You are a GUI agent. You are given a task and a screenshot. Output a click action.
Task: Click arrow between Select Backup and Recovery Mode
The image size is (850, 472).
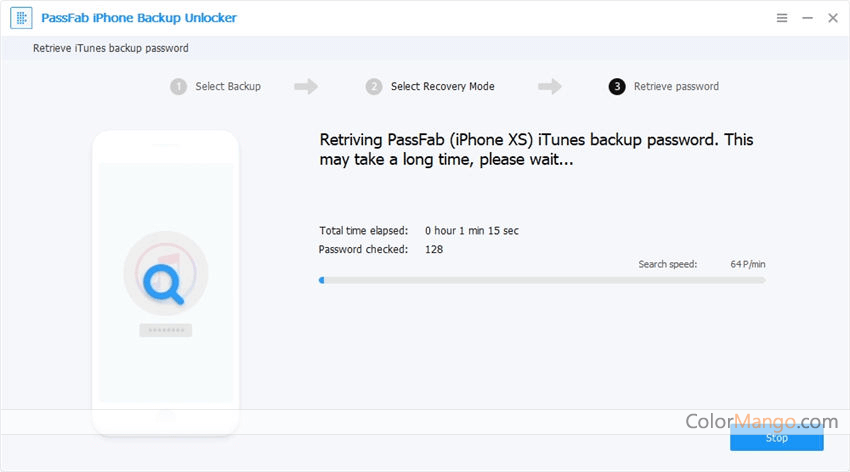coord(306,87)
